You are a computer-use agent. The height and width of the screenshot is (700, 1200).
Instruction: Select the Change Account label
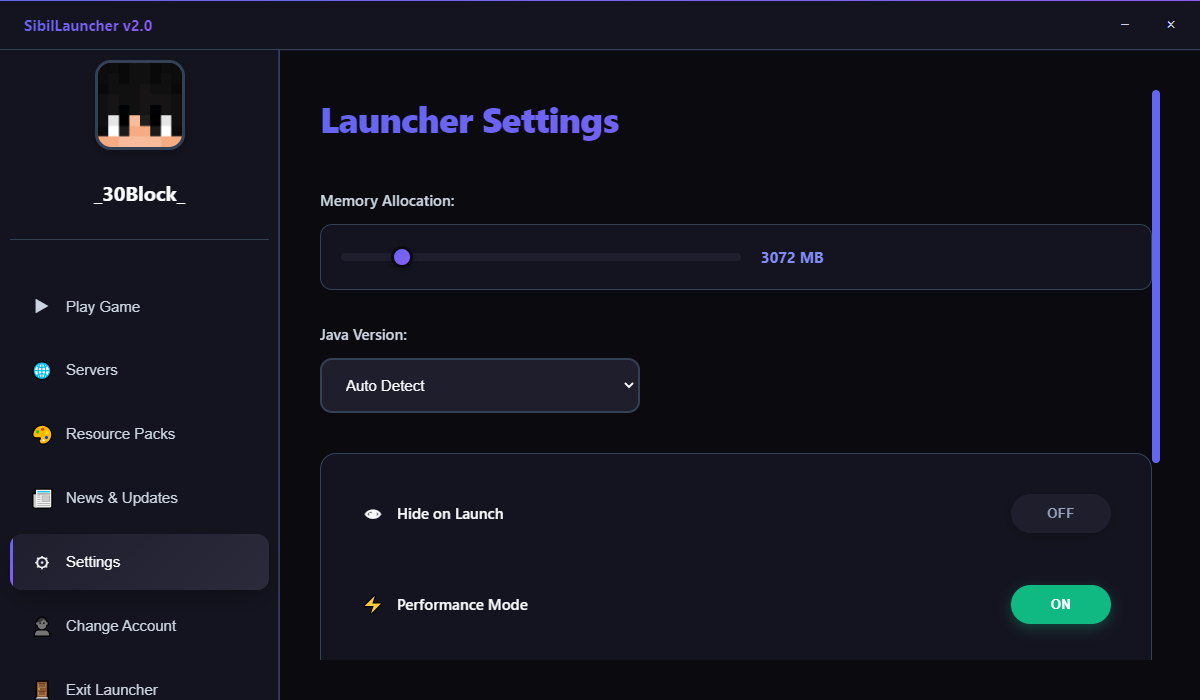pos(121,626)
